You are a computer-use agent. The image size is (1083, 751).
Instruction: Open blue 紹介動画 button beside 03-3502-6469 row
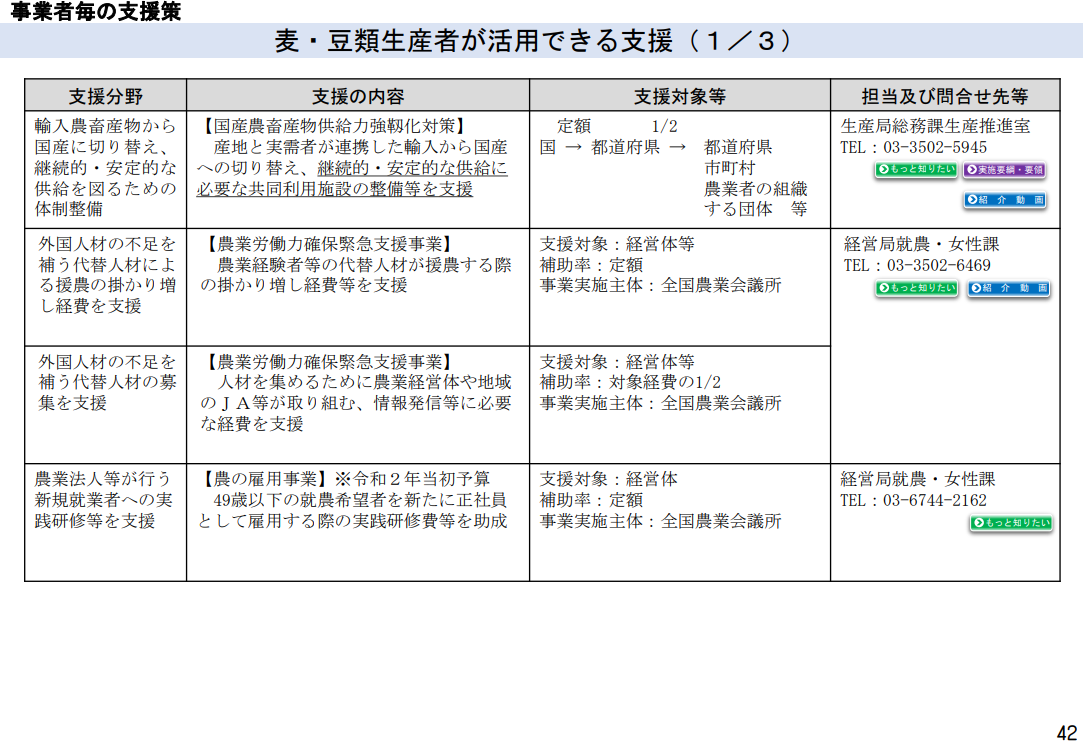coord(1009,287)
